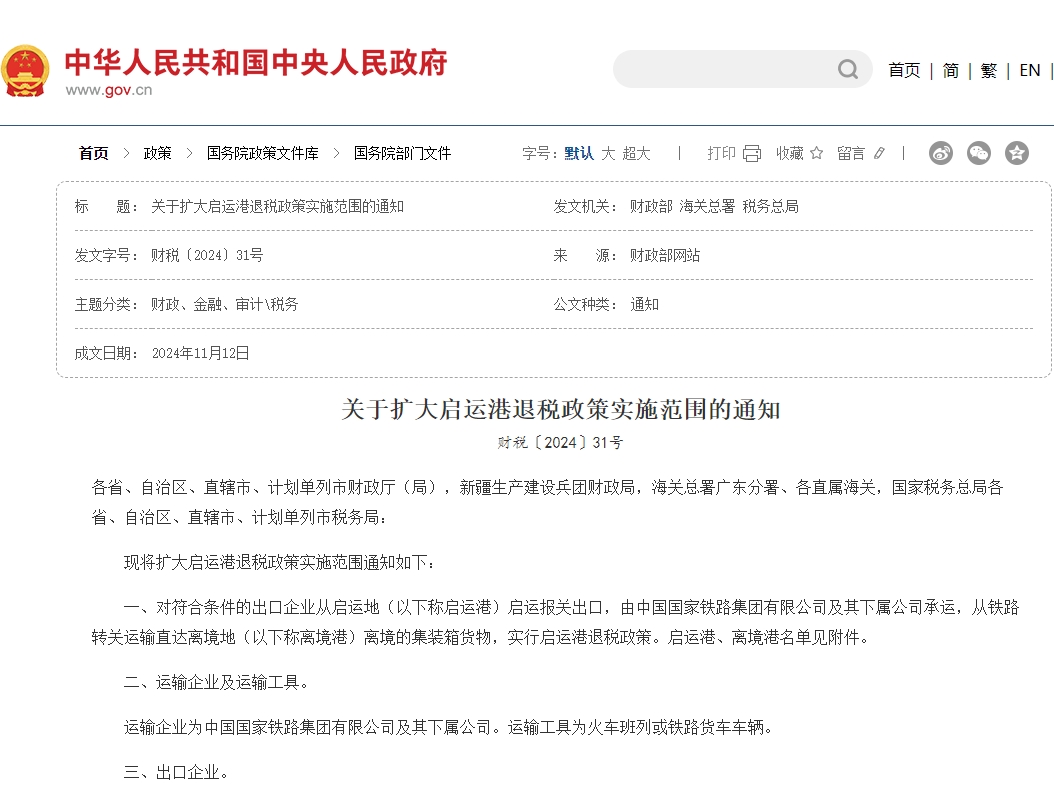Click the star icon next to 收藏

[816, 153]
